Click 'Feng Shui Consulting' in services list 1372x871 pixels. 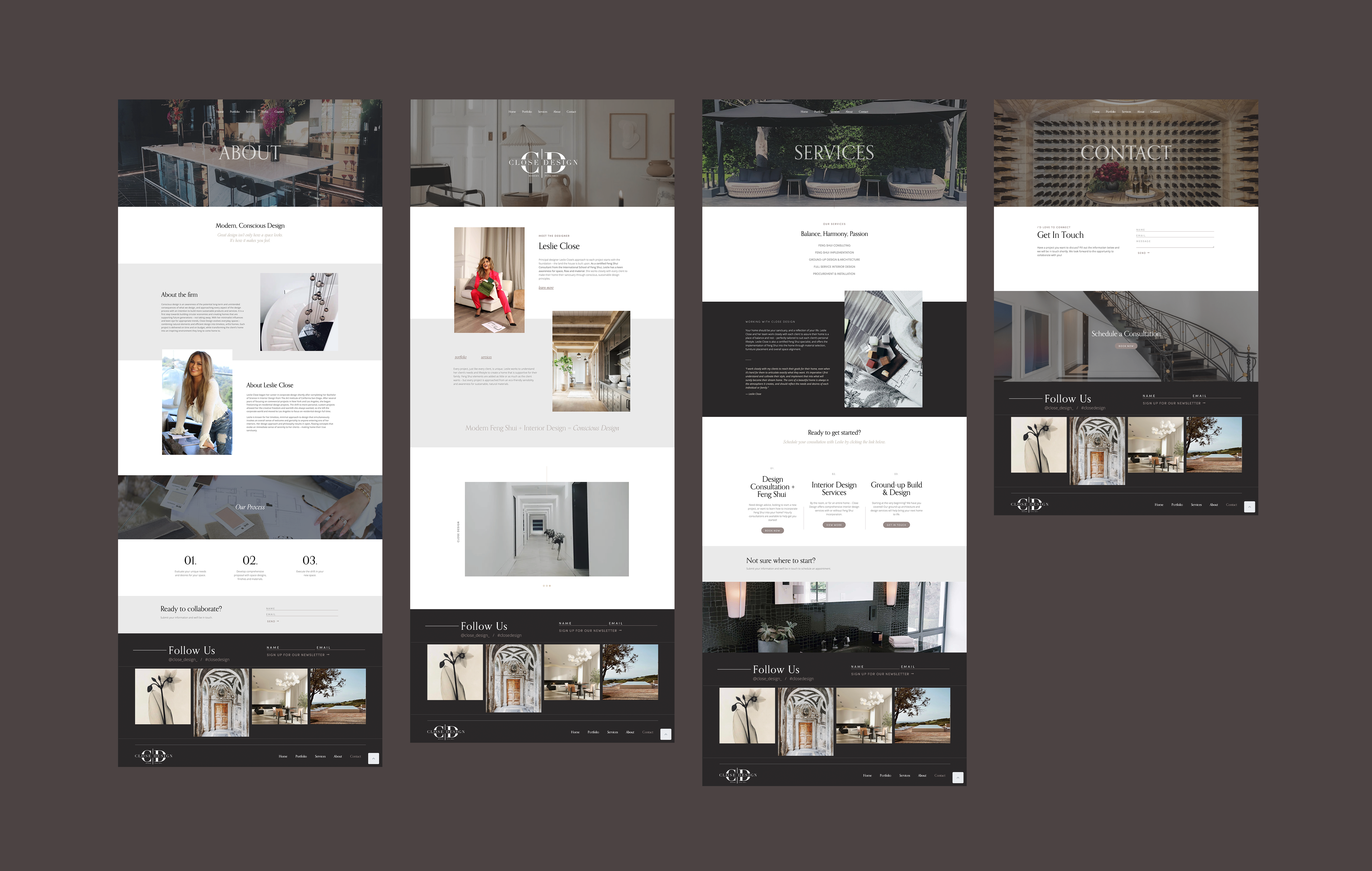tap(834, 246)
